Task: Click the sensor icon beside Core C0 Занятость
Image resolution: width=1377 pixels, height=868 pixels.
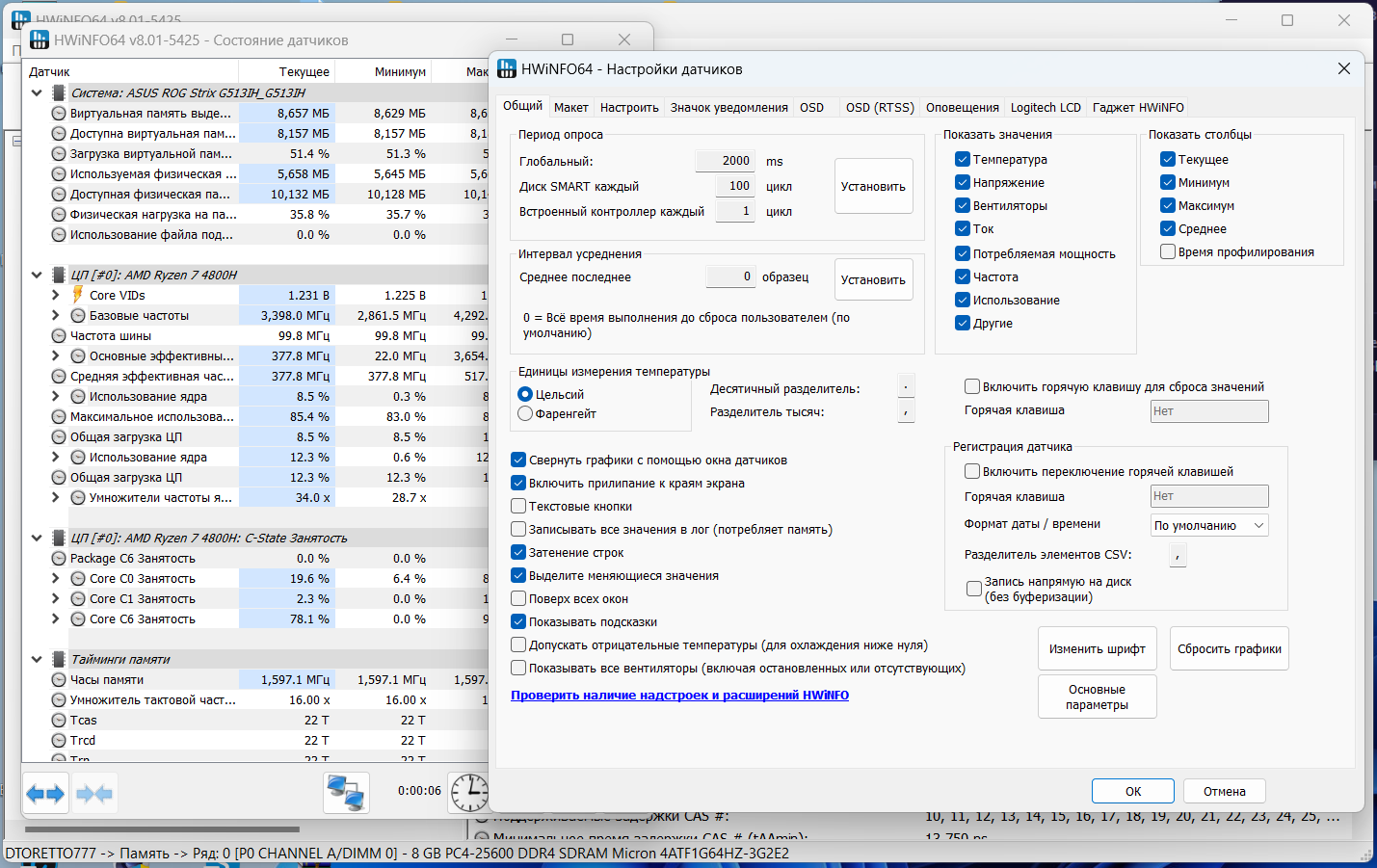Action: tap(78, 579)
